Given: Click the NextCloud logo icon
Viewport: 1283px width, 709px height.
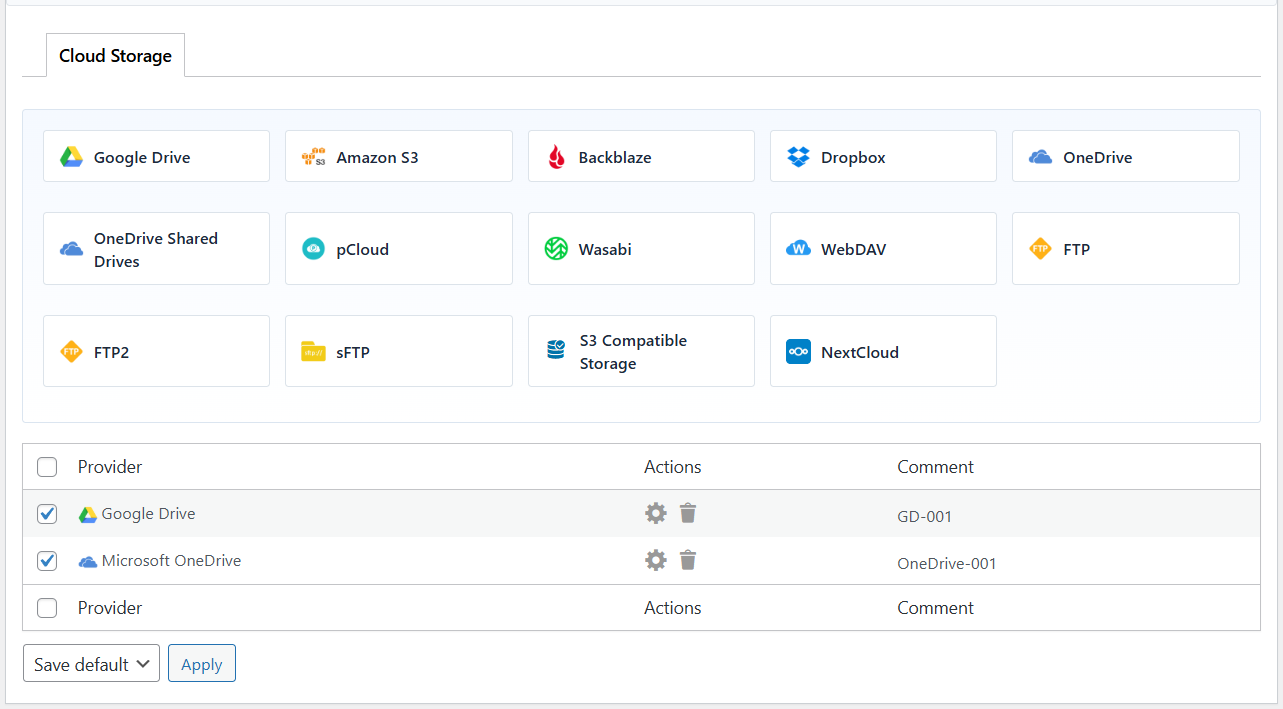Looking at the screenshot, I should pos(798,352).
